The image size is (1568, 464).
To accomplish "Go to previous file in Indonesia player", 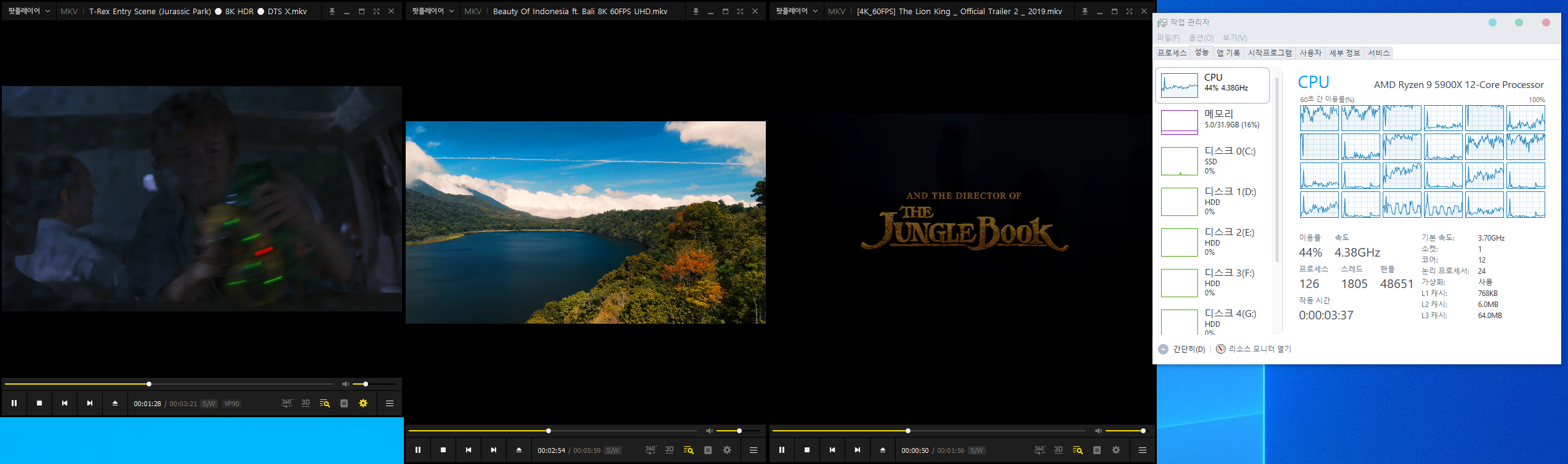I will coord(468,450).
